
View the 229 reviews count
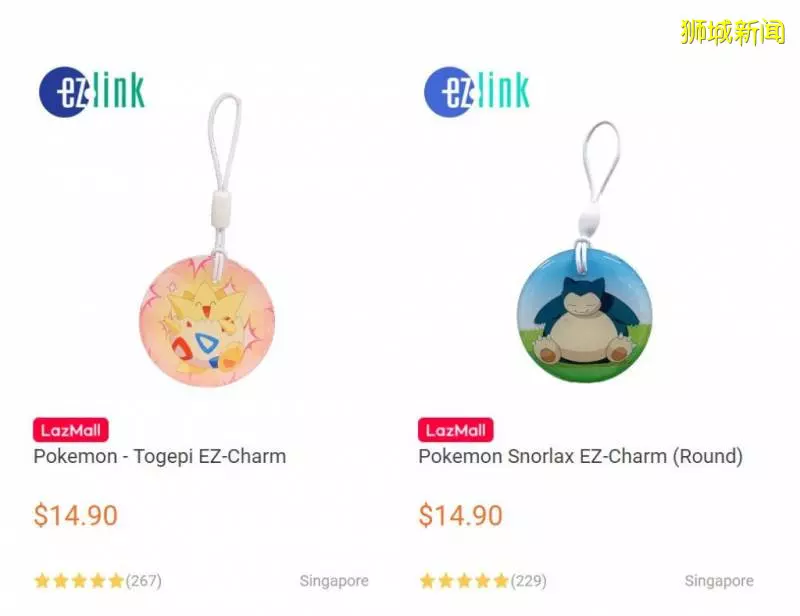tap(529, 581)
